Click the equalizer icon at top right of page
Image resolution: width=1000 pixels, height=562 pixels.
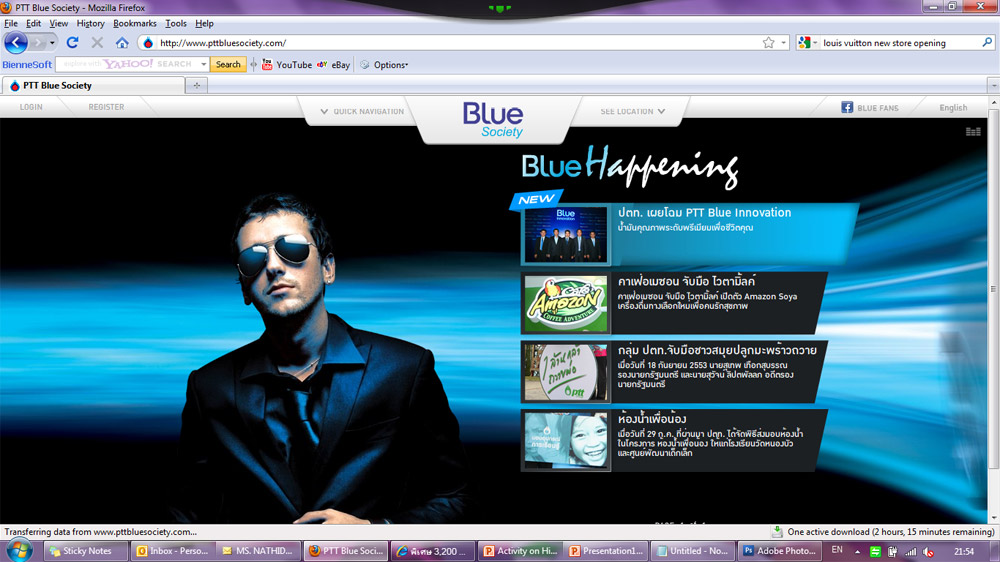tap(973, 131)
